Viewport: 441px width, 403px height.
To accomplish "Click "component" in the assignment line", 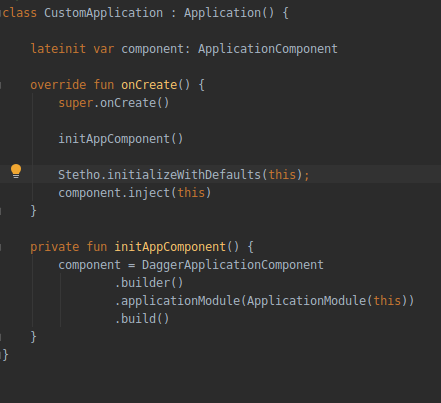I will [90, 265].
